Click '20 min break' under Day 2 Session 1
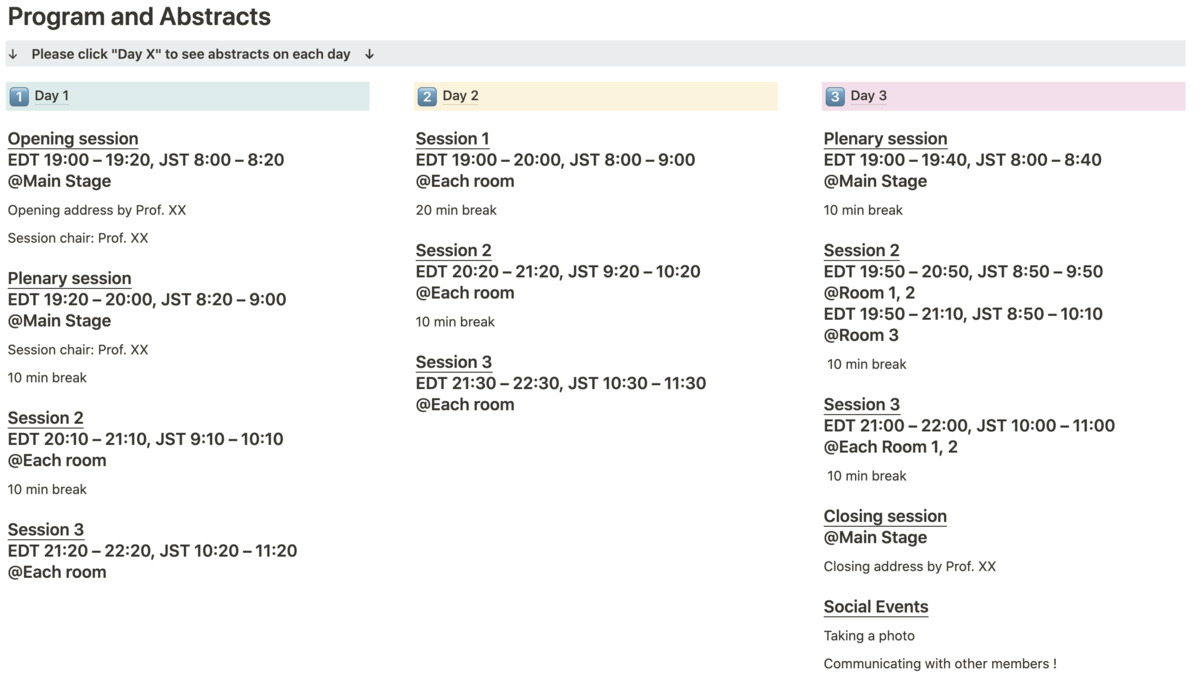Image resolution: width=1200 pixels, height=677 pixels. pyautogui.click(x=456, y=210)
